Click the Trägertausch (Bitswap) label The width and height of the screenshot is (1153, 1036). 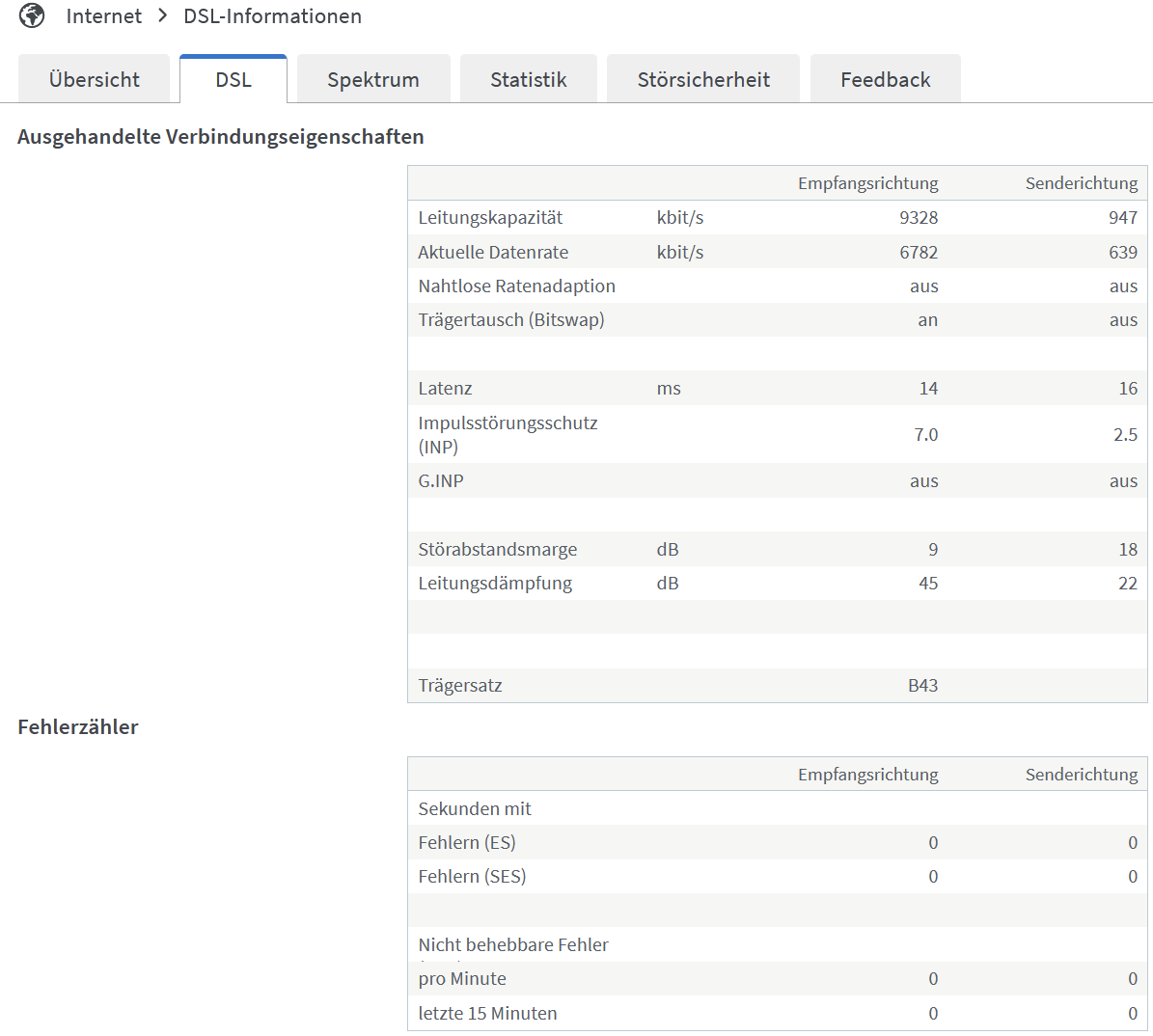tap(511, 320)
